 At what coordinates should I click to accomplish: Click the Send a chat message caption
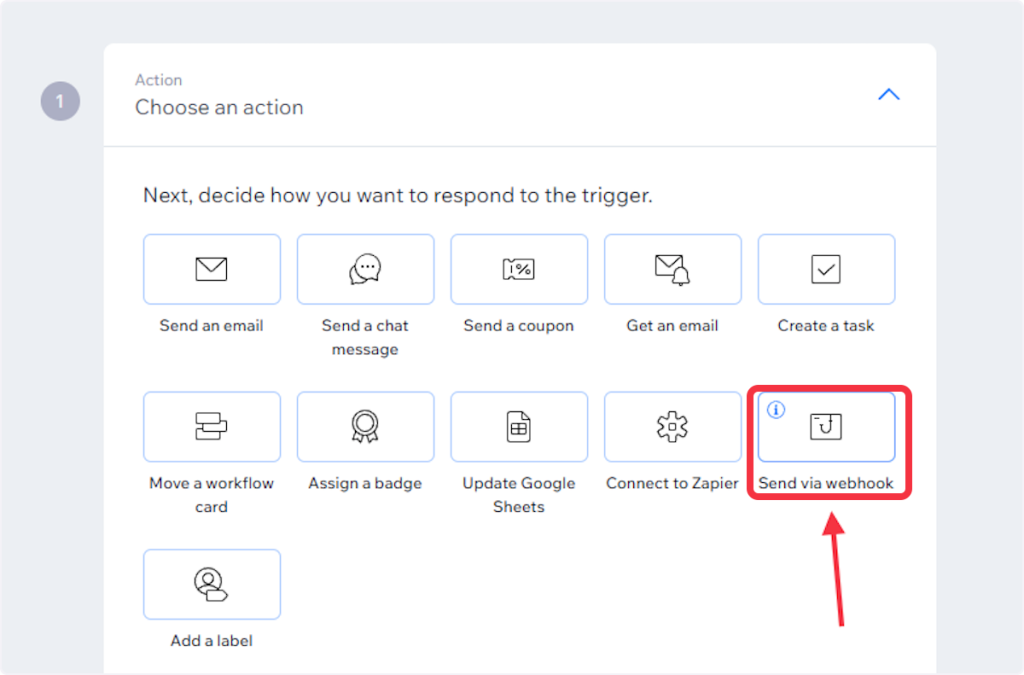(365, 337)
